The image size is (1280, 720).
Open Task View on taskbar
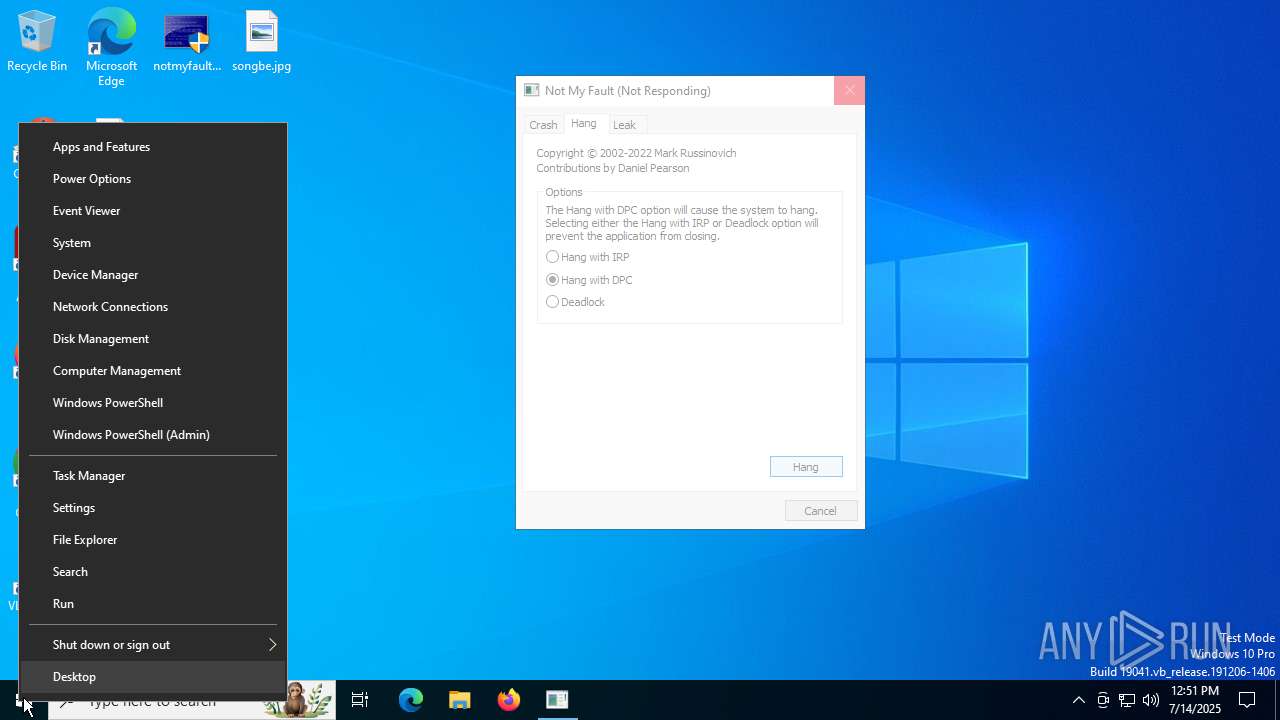[360, 700]
